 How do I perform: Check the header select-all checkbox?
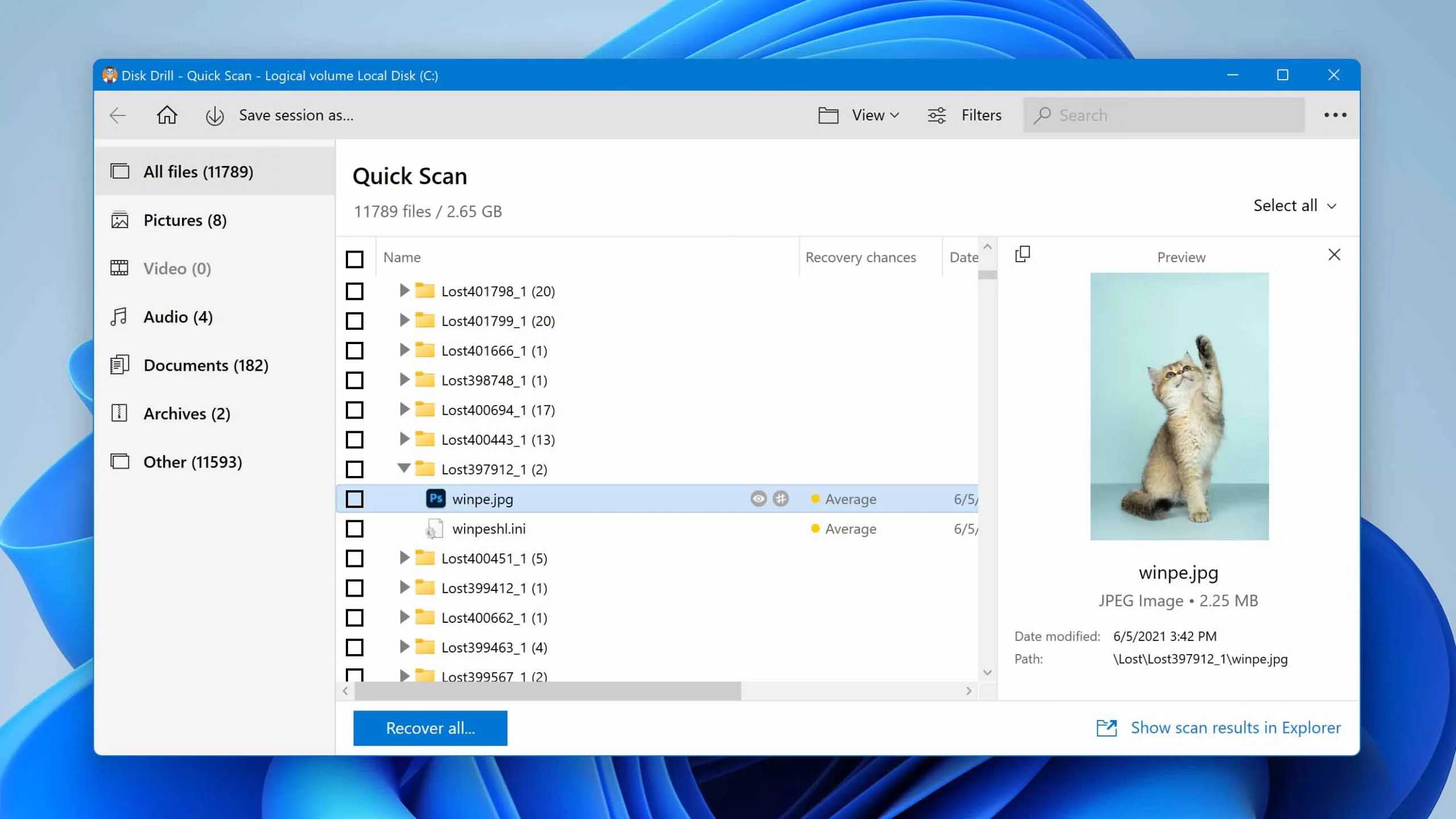pos(354,259)
